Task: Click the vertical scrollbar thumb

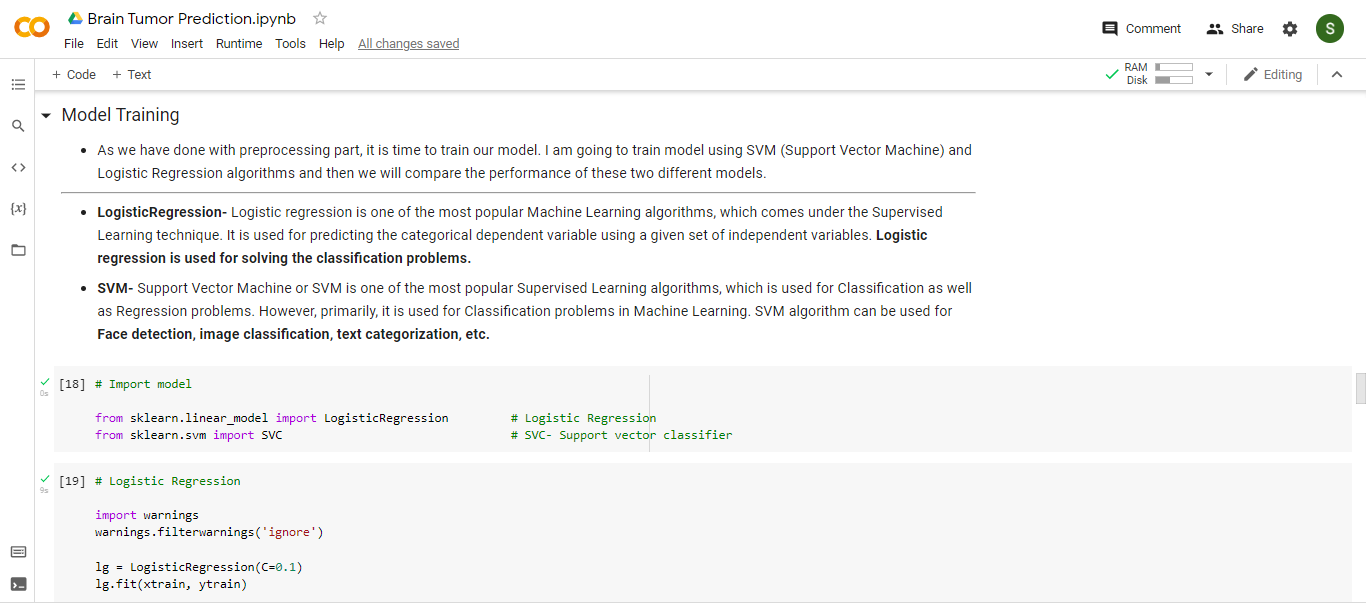Action: 1360,388
